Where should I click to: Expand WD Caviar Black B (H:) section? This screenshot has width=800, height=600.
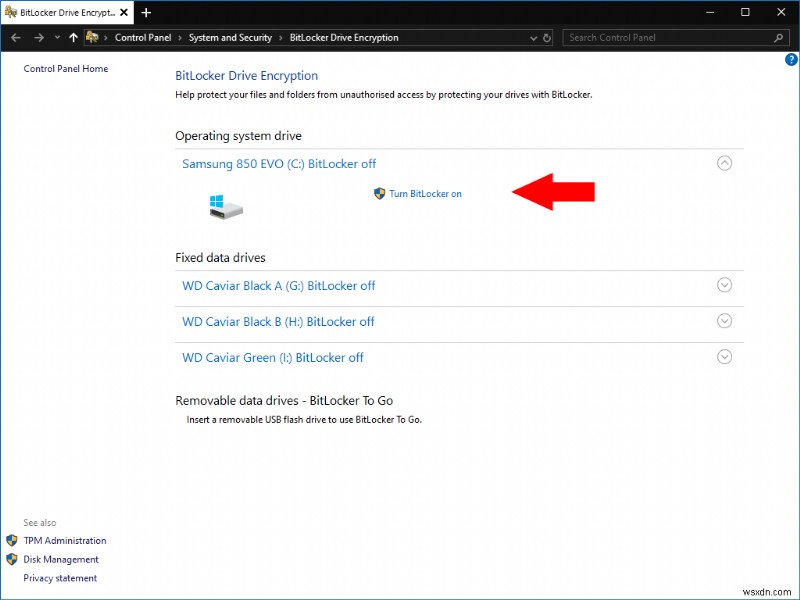coord(725,321)
